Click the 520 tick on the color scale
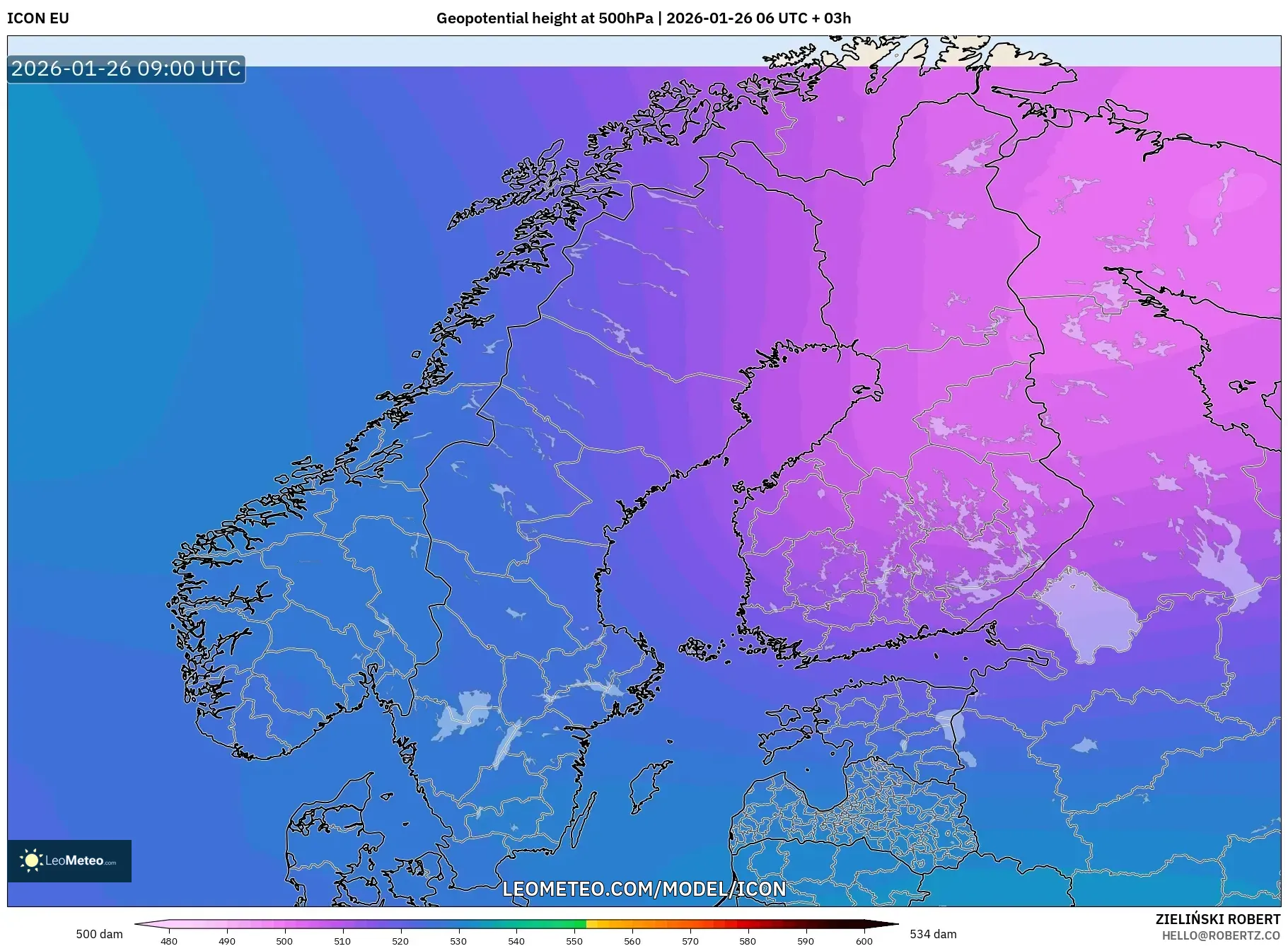The width and height of the screenshot is (1288, 946). pyautogui.click(x=400, y=940)
